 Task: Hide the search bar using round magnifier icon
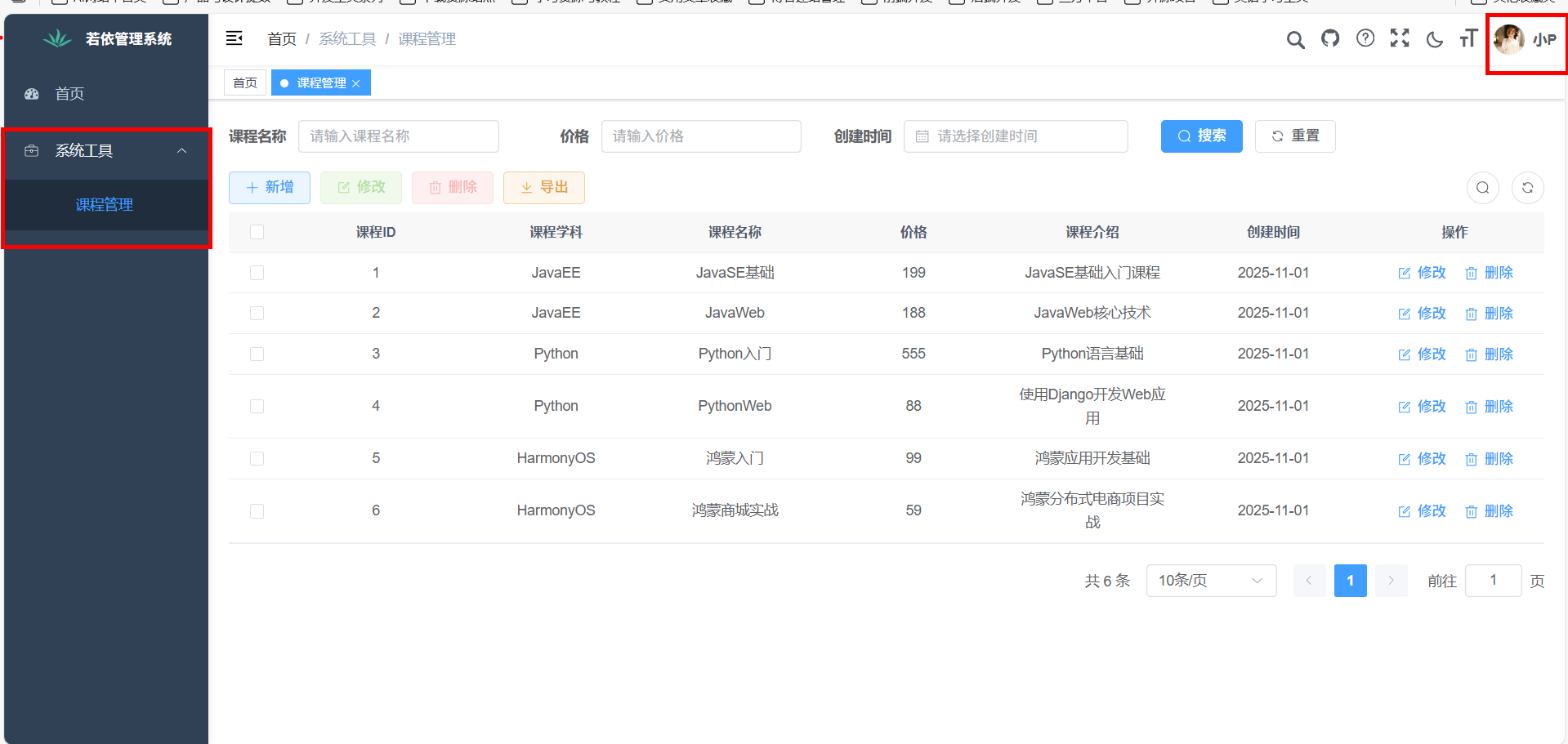pyautogui.click(x=1482, y=188)
